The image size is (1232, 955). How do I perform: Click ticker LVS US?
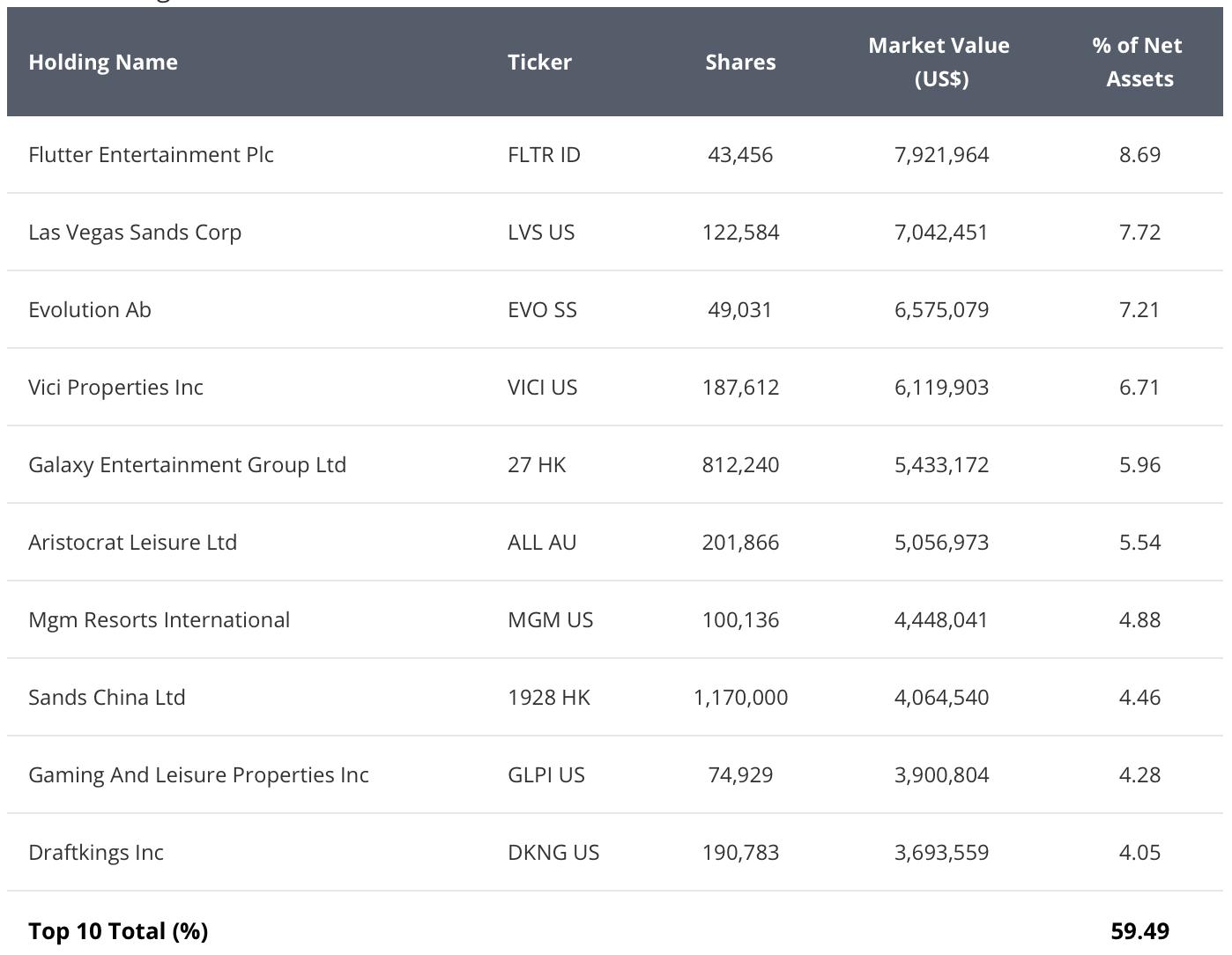click(541, 232)
